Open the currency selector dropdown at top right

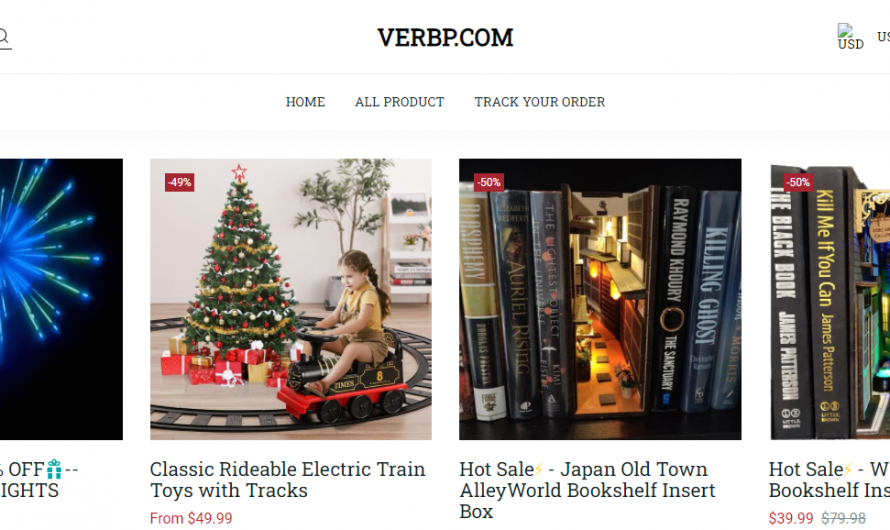pyautogui.click(x=883, y=37)
